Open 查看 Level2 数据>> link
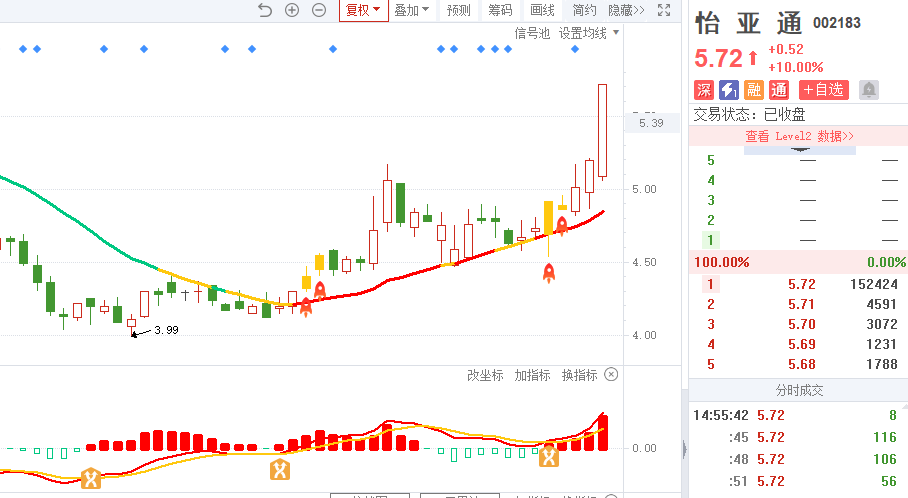 [x=799, y=136]
